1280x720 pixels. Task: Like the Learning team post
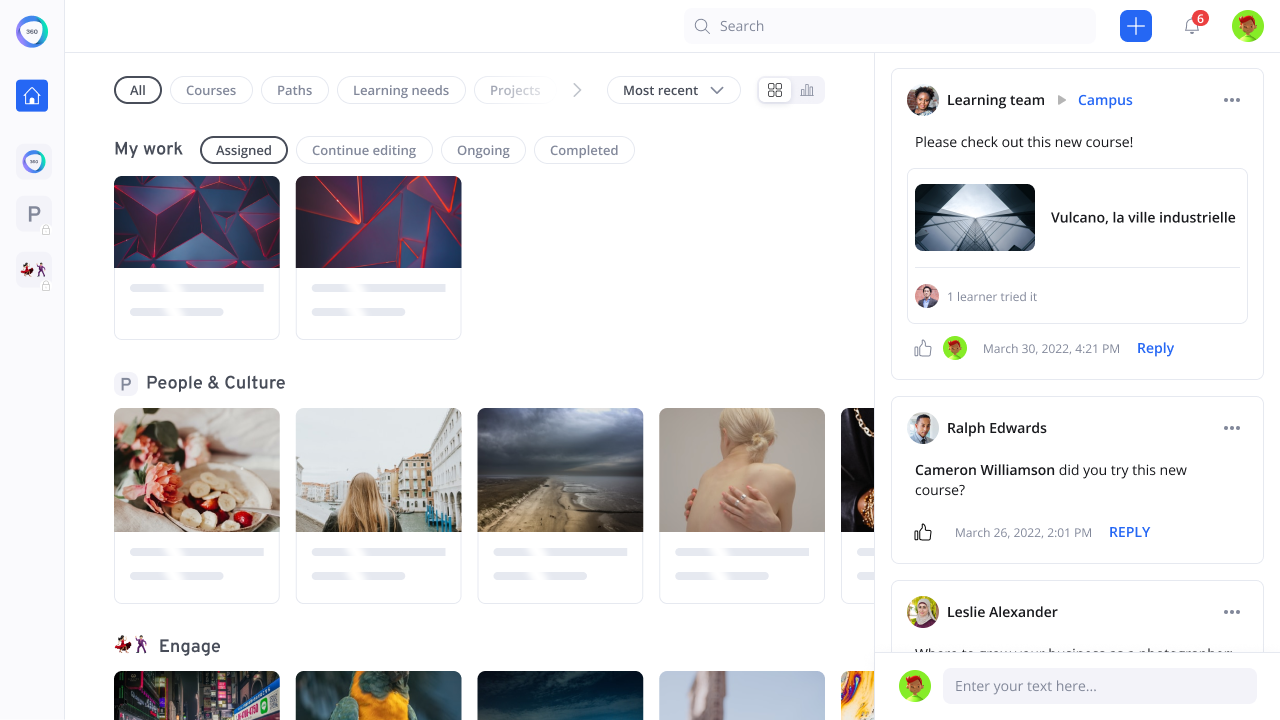[923, 348]
